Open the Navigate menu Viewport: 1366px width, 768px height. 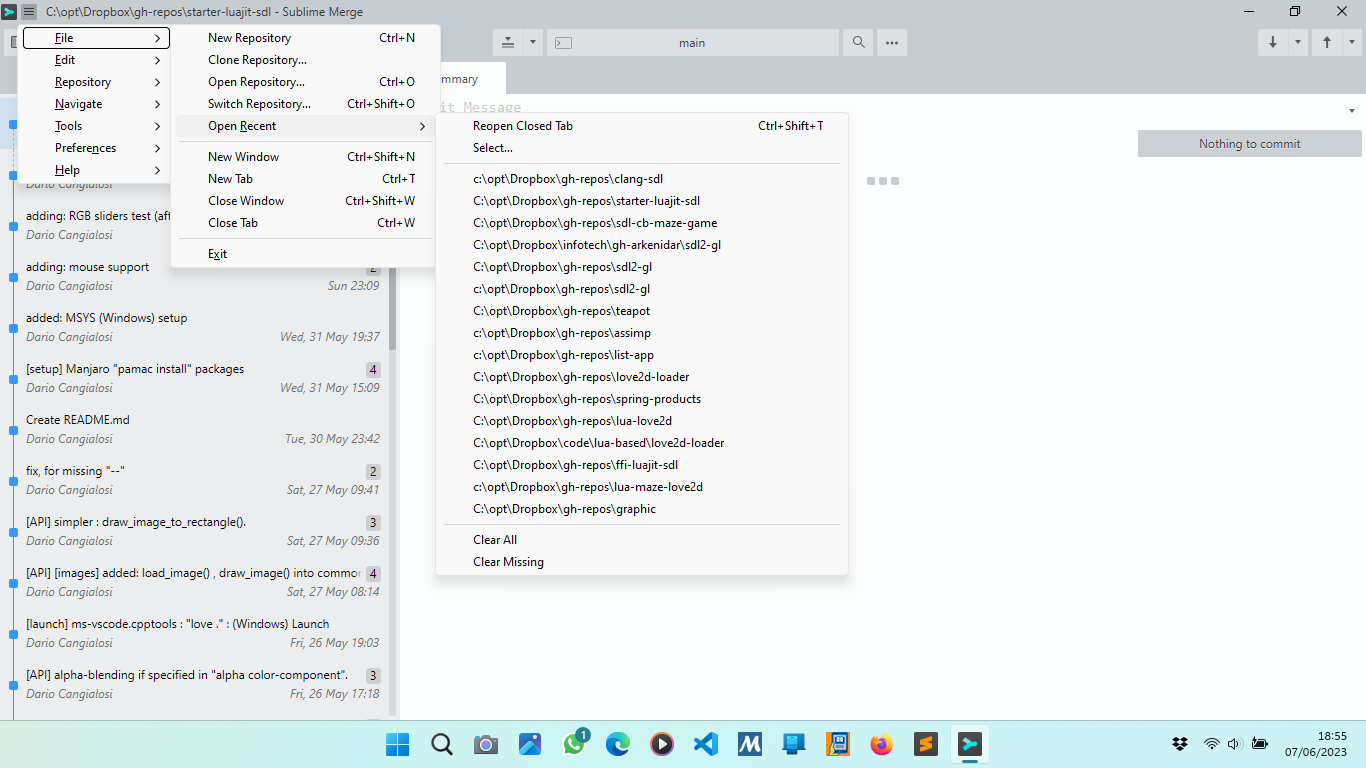[96, 104]
